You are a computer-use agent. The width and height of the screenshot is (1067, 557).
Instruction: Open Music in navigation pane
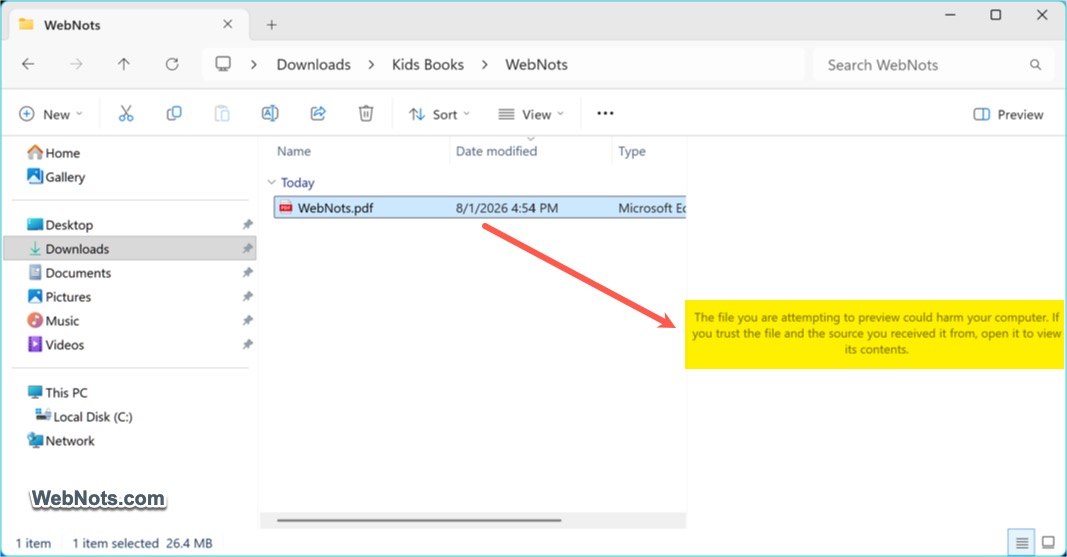[62, 320]
